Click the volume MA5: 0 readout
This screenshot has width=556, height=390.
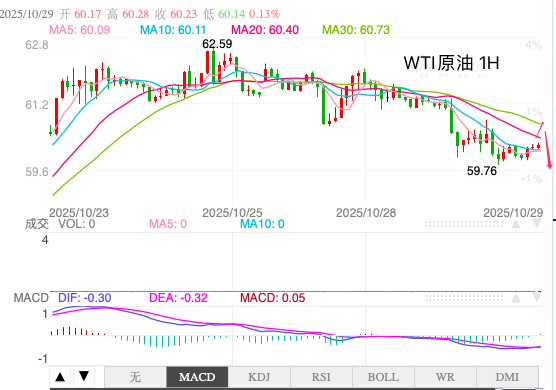(x=168, y=224)
